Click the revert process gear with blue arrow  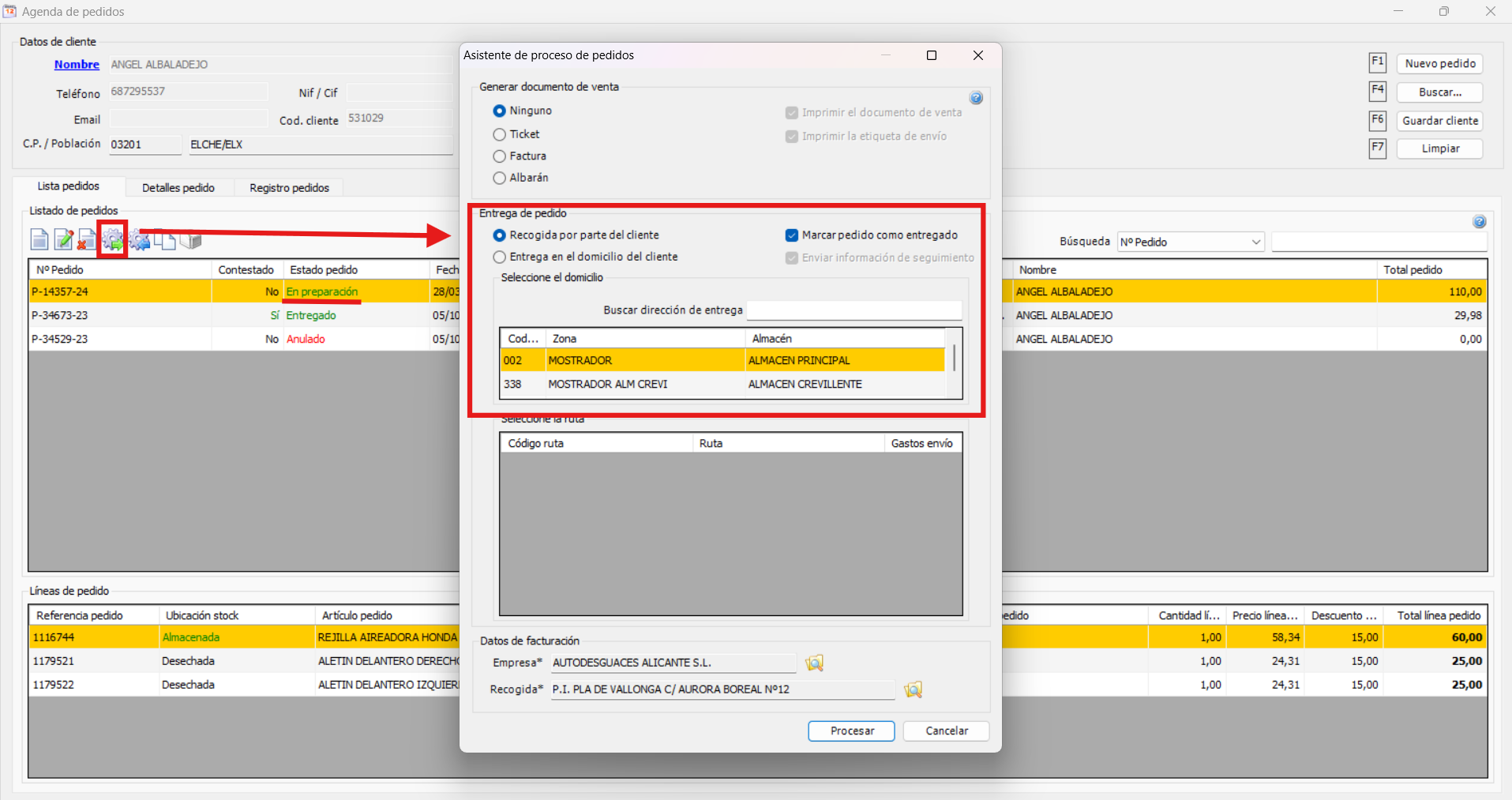click(141, 239)
